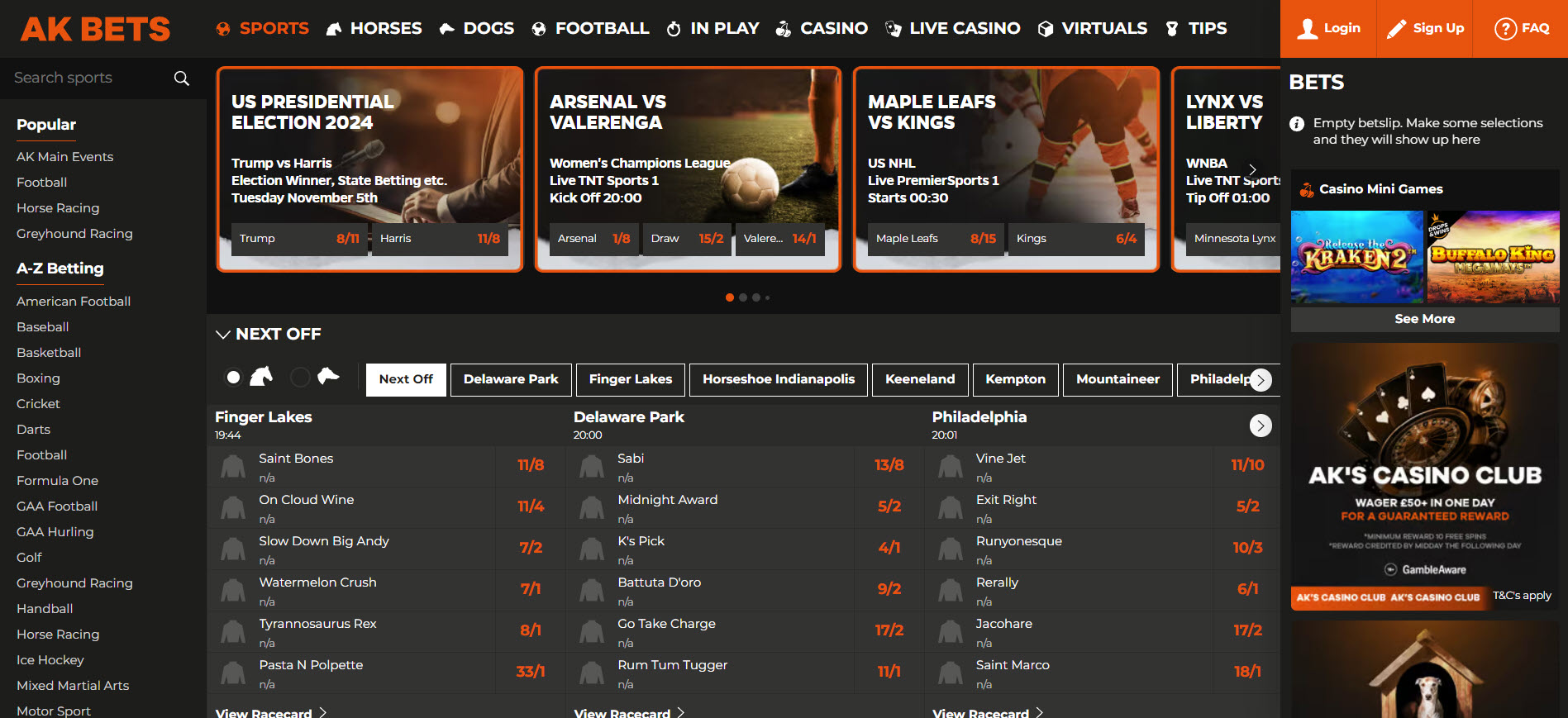Select greyhound racing radio button
The image size is (1568, 718).
[x=300, y=378]
